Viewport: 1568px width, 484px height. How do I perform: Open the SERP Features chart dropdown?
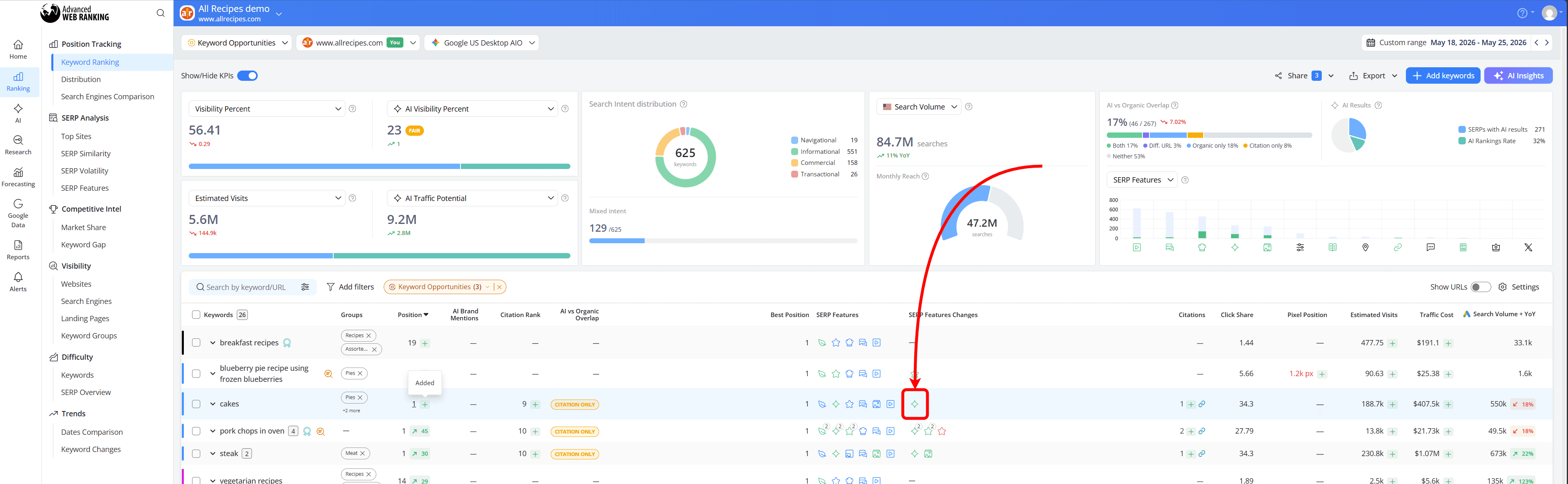point(1141,180)
